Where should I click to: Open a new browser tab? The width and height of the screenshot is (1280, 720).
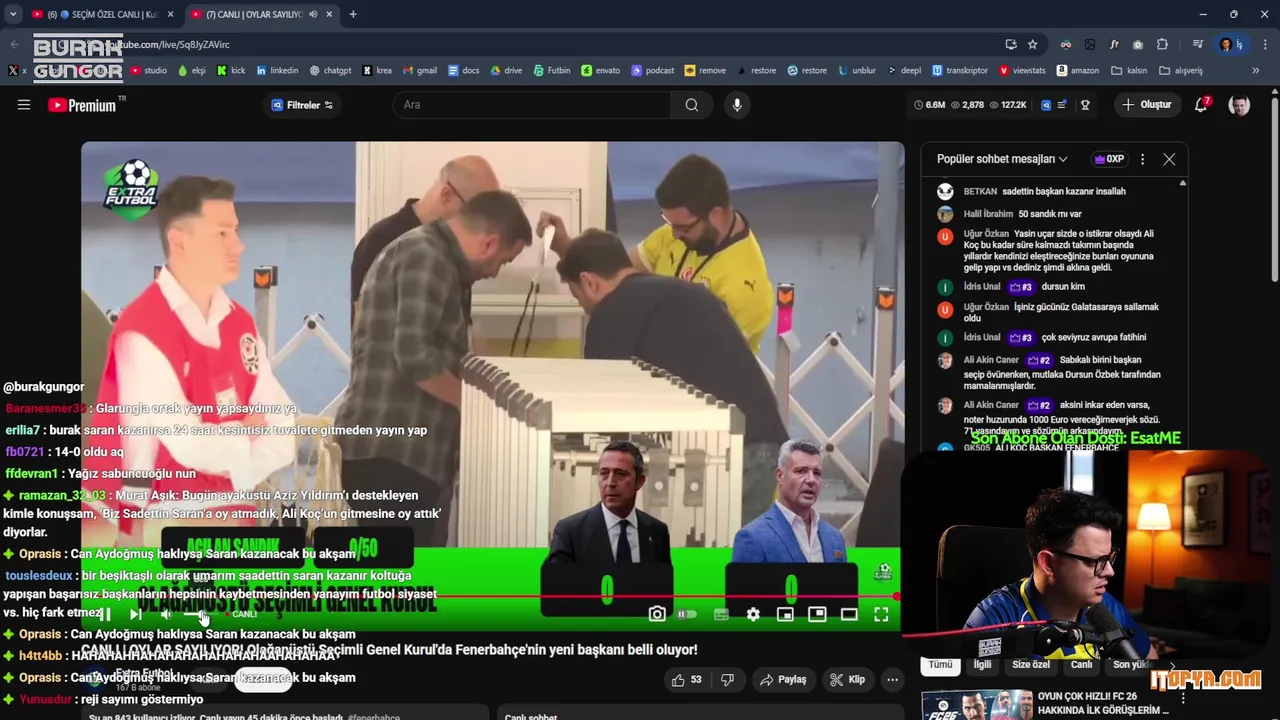click(352, 14)
